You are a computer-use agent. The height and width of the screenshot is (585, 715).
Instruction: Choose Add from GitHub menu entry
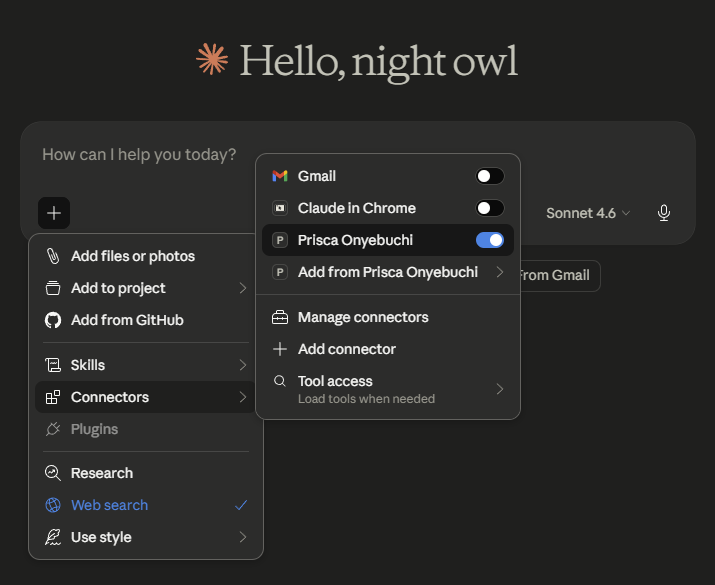(x=145, y=320)
